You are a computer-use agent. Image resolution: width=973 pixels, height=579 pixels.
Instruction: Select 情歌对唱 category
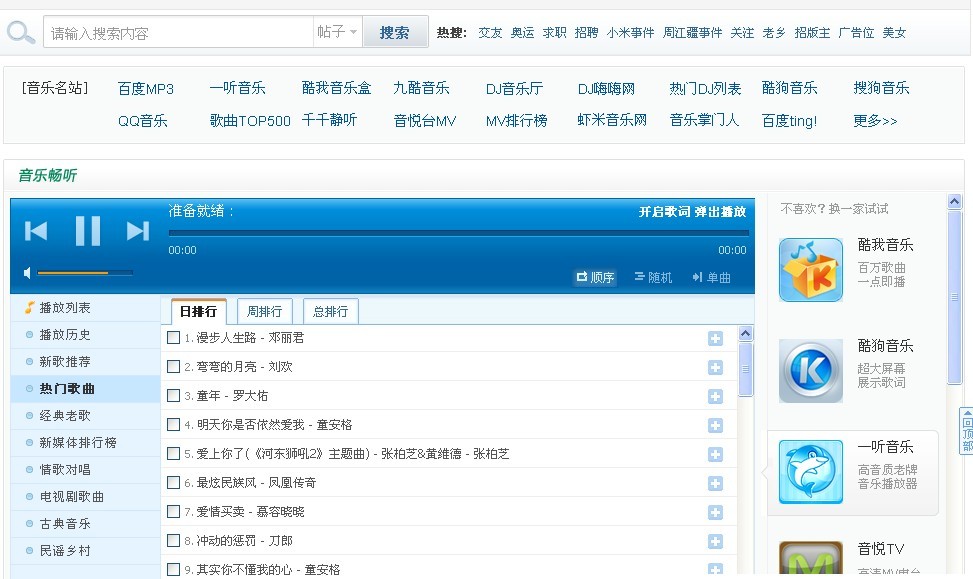click(x=65, y=470)
